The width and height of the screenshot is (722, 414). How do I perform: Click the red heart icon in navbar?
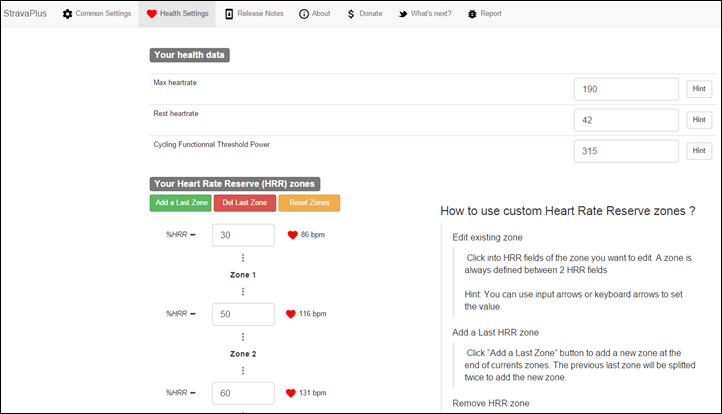point(151,14)
